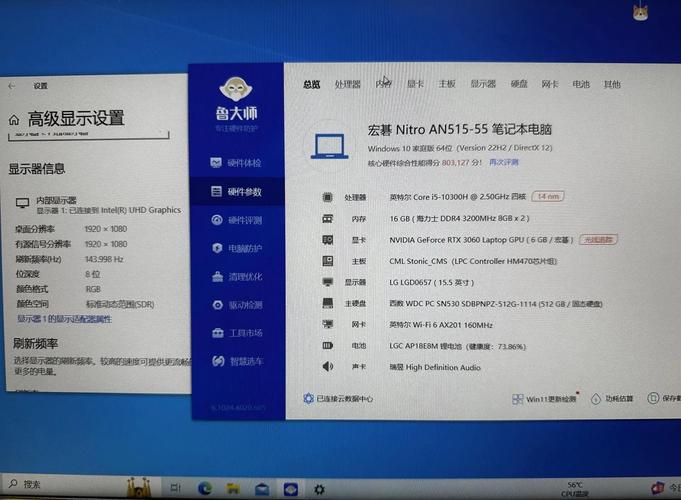Image resolution: width=681 pixels, height=500 pixels.
Task: Click the 显卡 row icon
Action: coord(327,240)
